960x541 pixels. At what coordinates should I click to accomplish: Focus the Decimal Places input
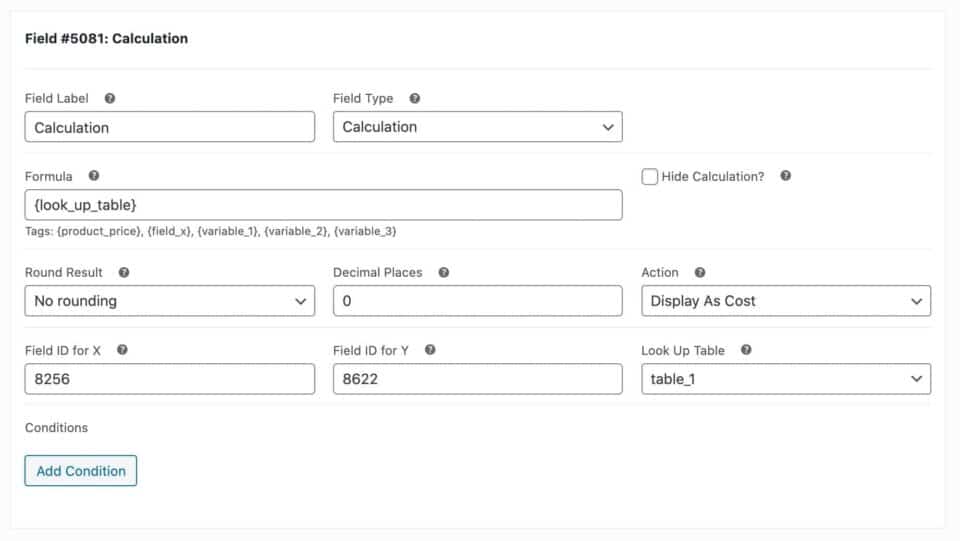pyautogui.click(x=478, y=300)
